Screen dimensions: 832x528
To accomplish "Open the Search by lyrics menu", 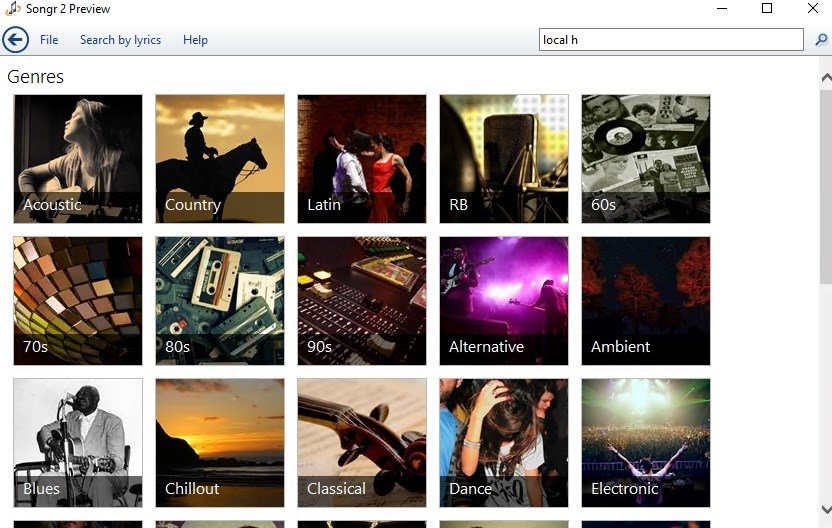I will [120, 40].
